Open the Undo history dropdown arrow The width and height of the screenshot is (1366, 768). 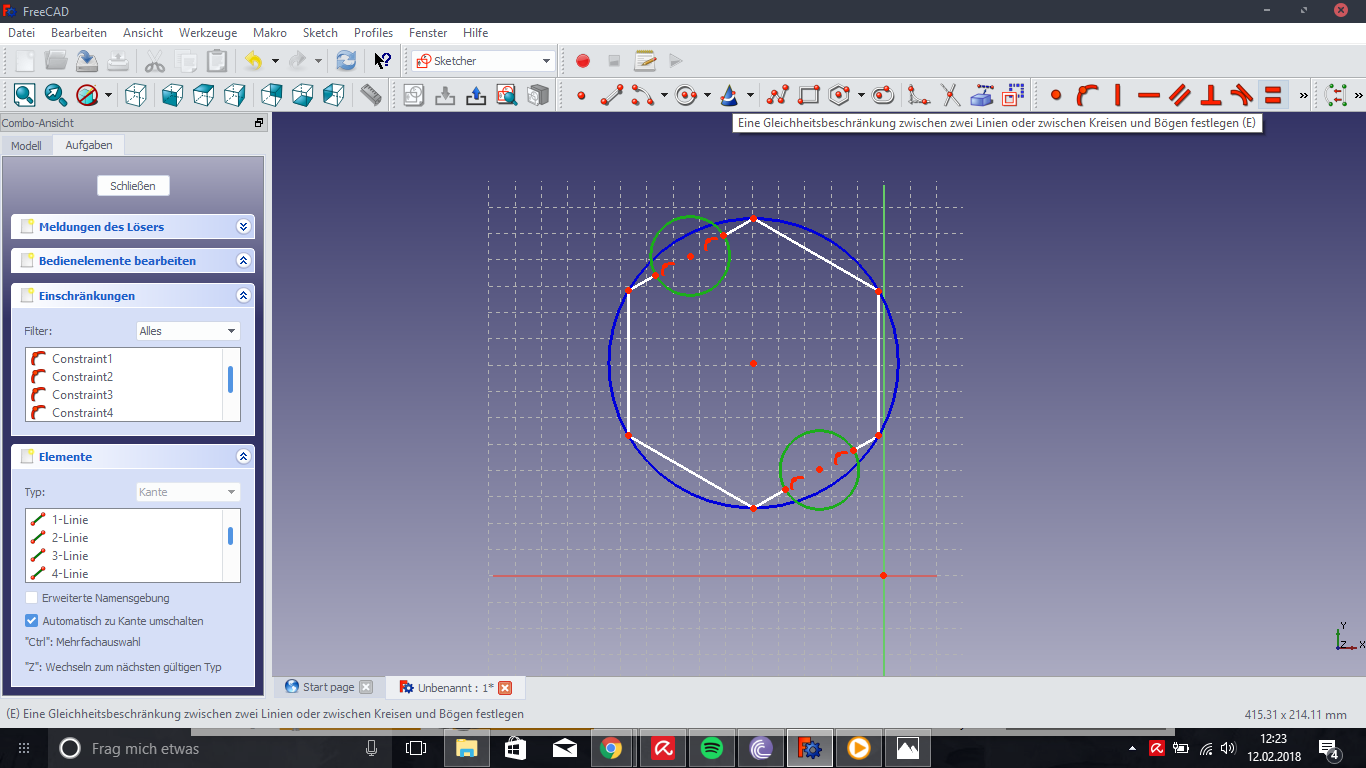274,61
